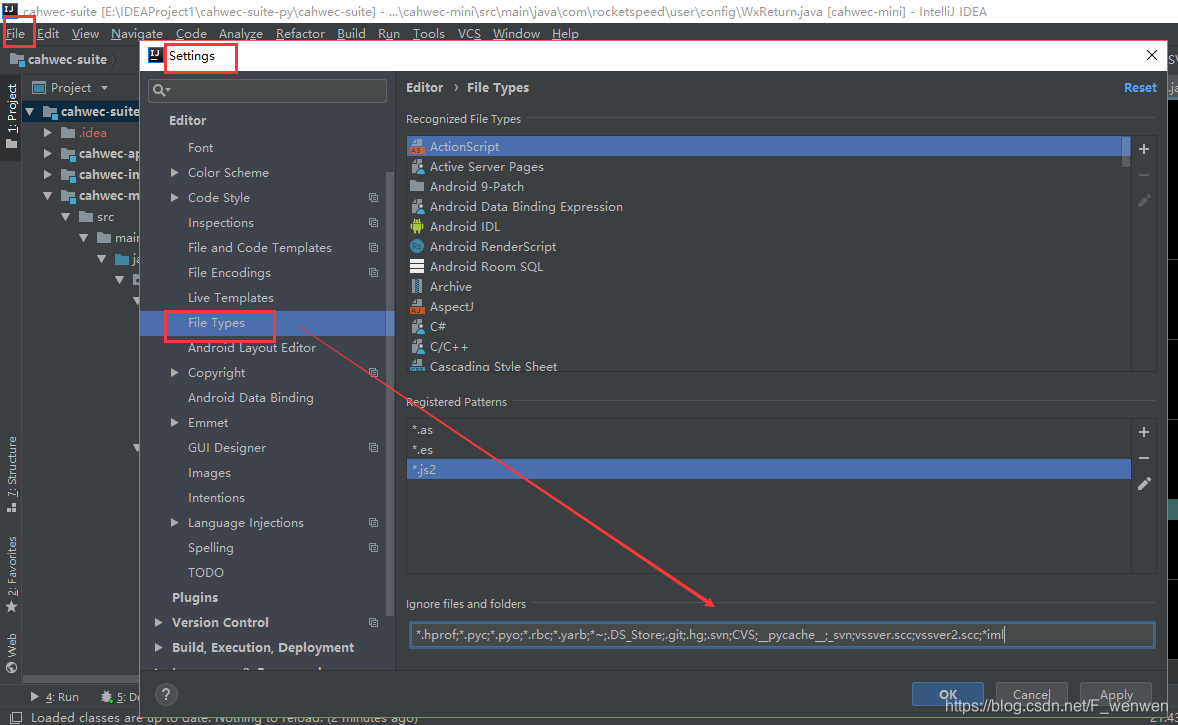Click the recognized file types scrollbar
The height and width of the screenshot is (725, 1178).
point(1125,152)
